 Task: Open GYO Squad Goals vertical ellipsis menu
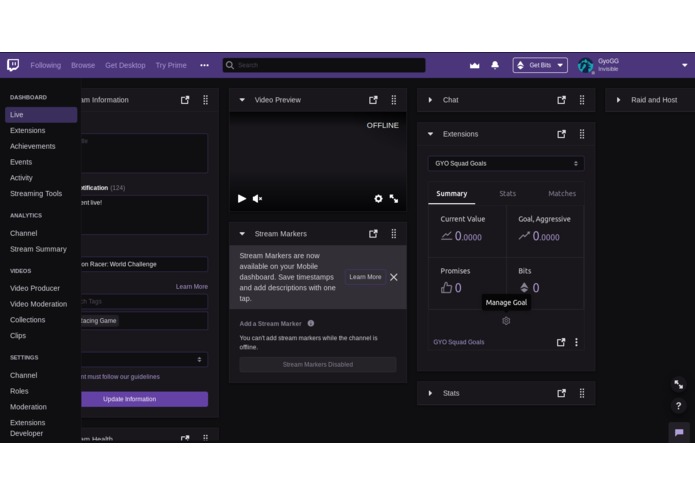pos(576,342)
